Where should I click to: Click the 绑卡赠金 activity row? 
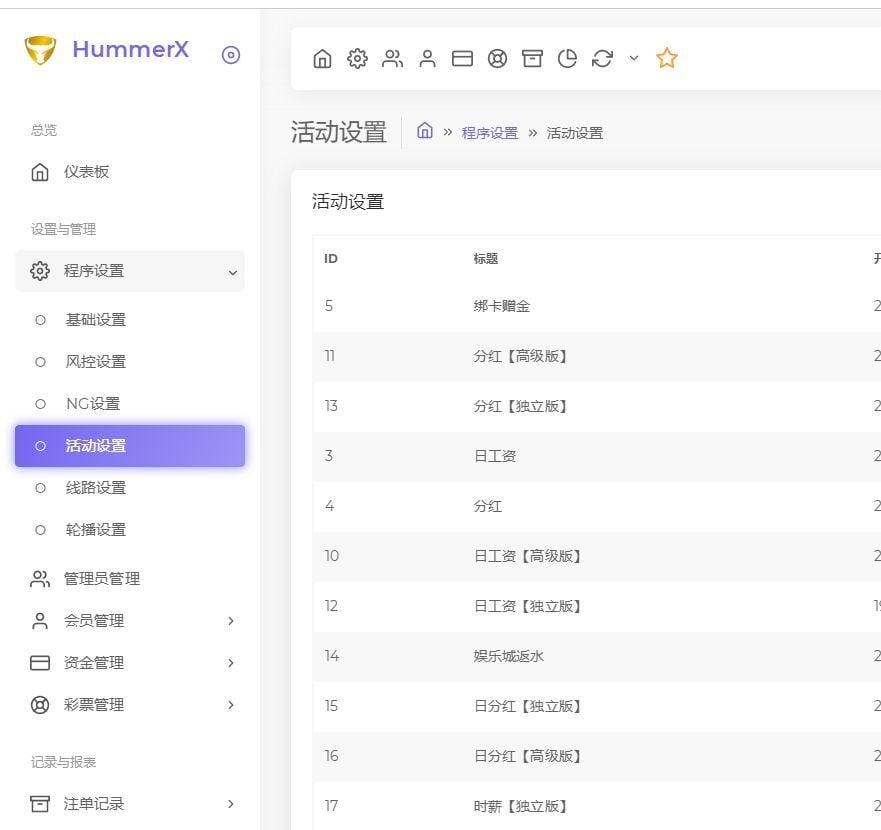click(502, 306)
